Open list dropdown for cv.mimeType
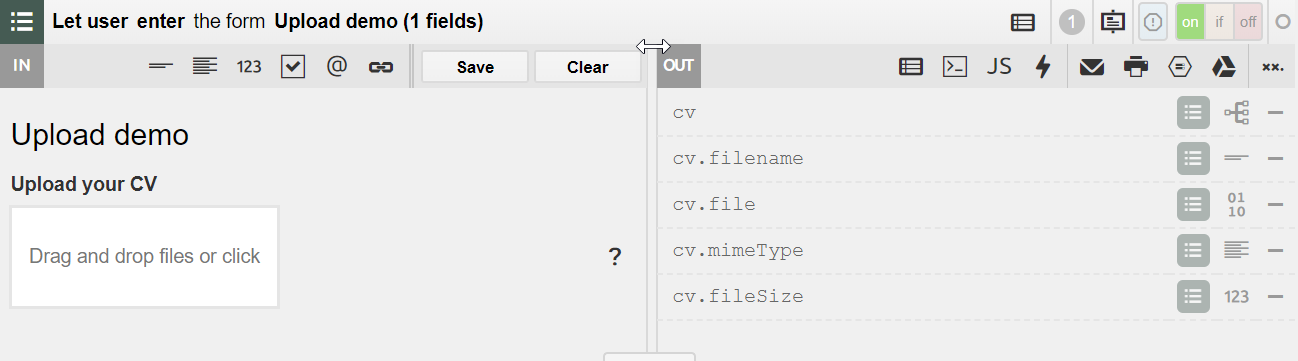The width and height of the screenshot is (1298, 361). tap(1192, 250)
